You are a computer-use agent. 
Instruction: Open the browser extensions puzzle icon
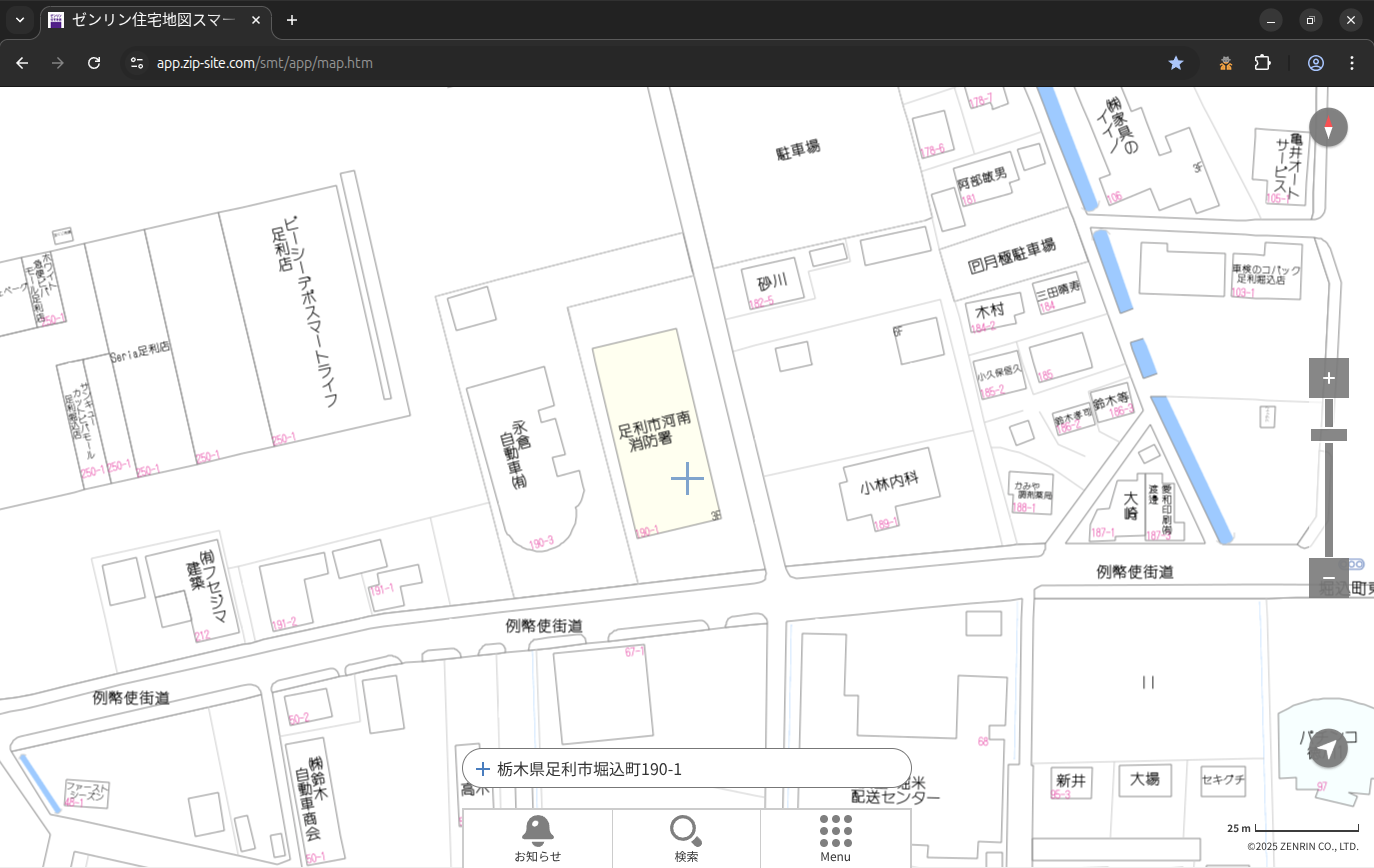1262,63
